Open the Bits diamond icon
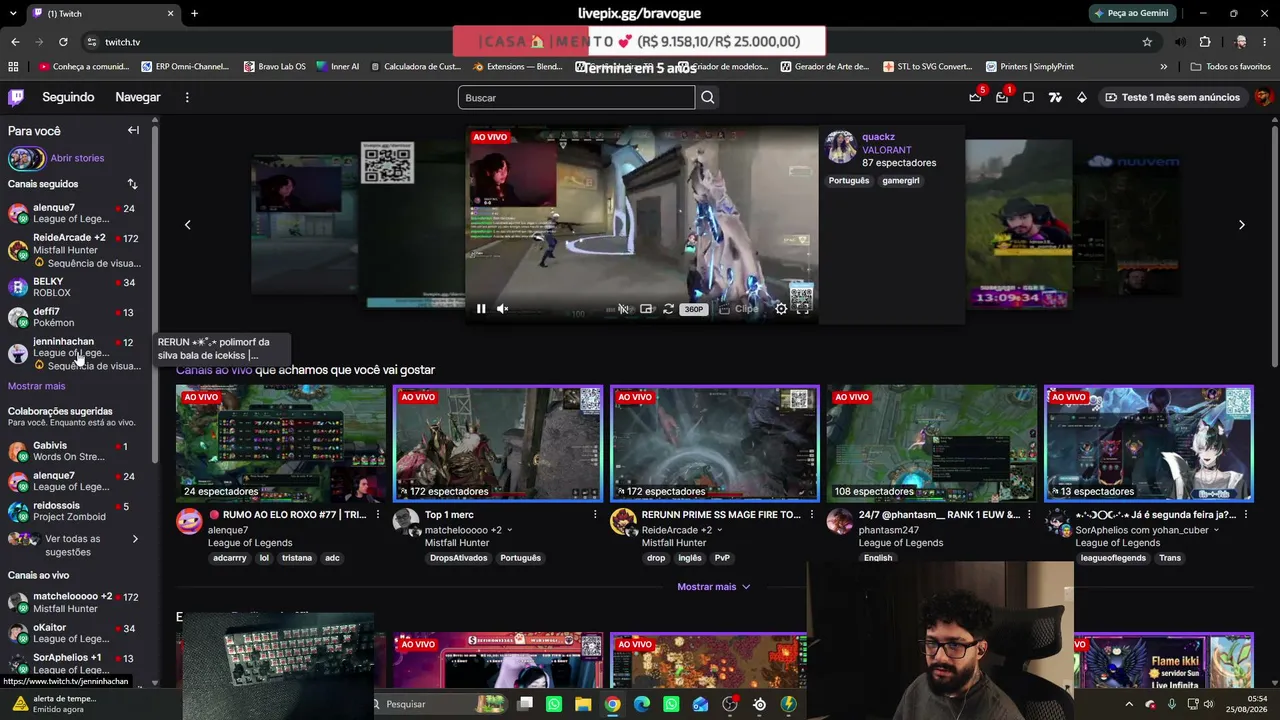Viewport: 1280px width, 720px height. [x=1082, y=97]
